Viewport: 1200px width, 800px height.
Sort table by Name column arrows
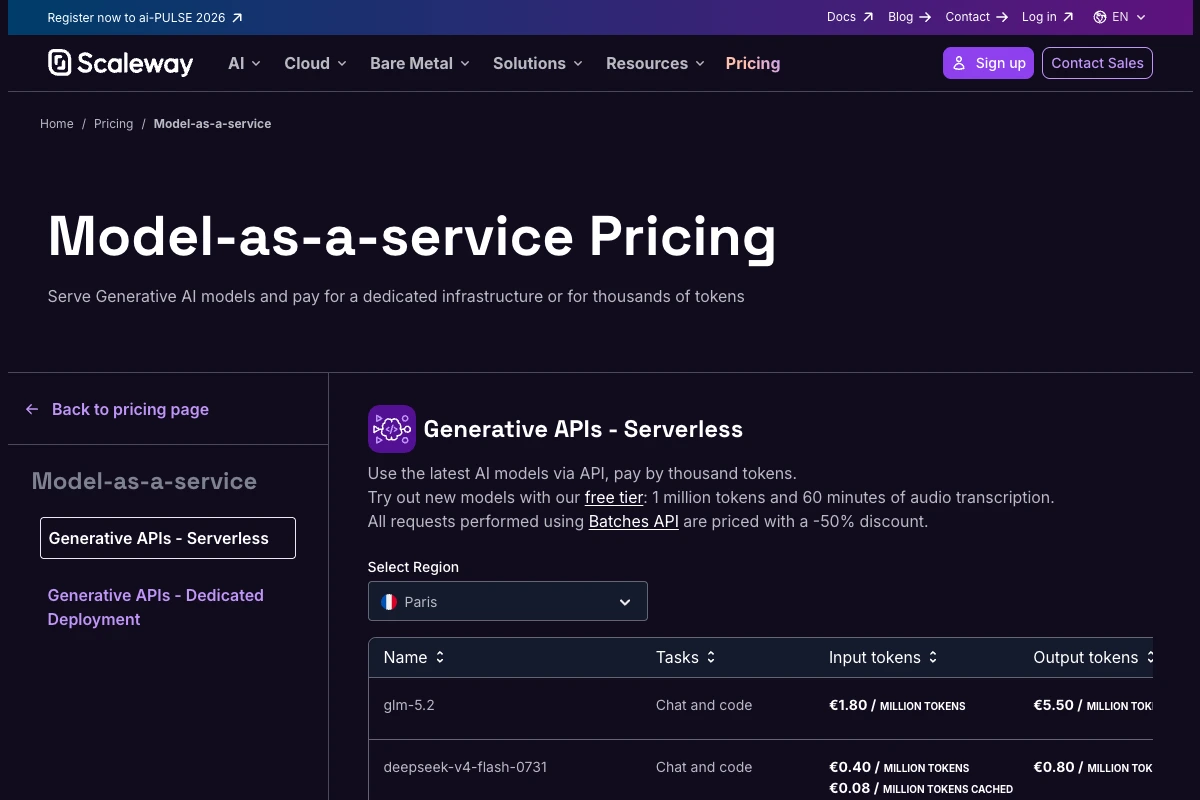tap(439, 657)
